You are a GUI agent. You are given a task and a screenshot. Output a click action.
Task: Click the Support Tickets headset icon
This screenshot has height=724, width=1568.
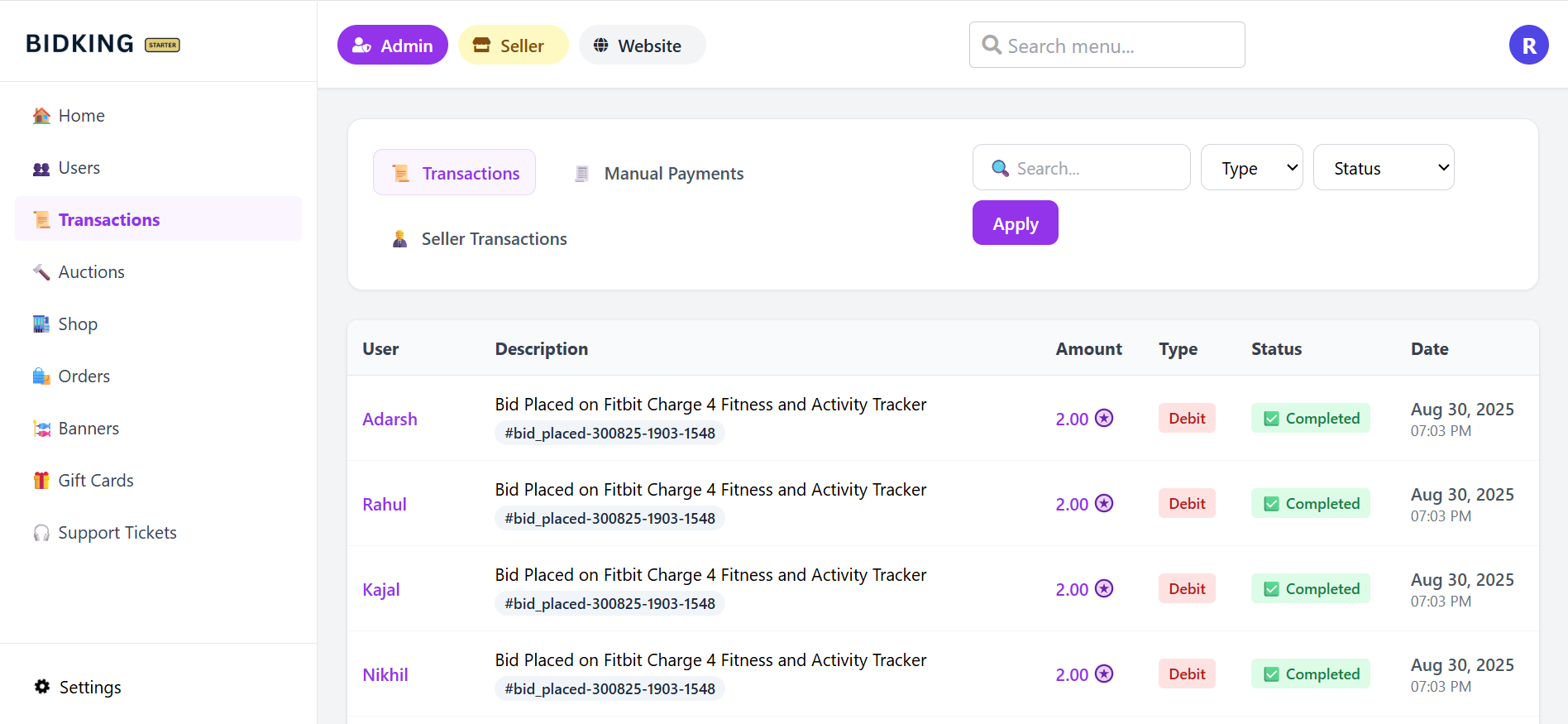(x=41, y=533)
